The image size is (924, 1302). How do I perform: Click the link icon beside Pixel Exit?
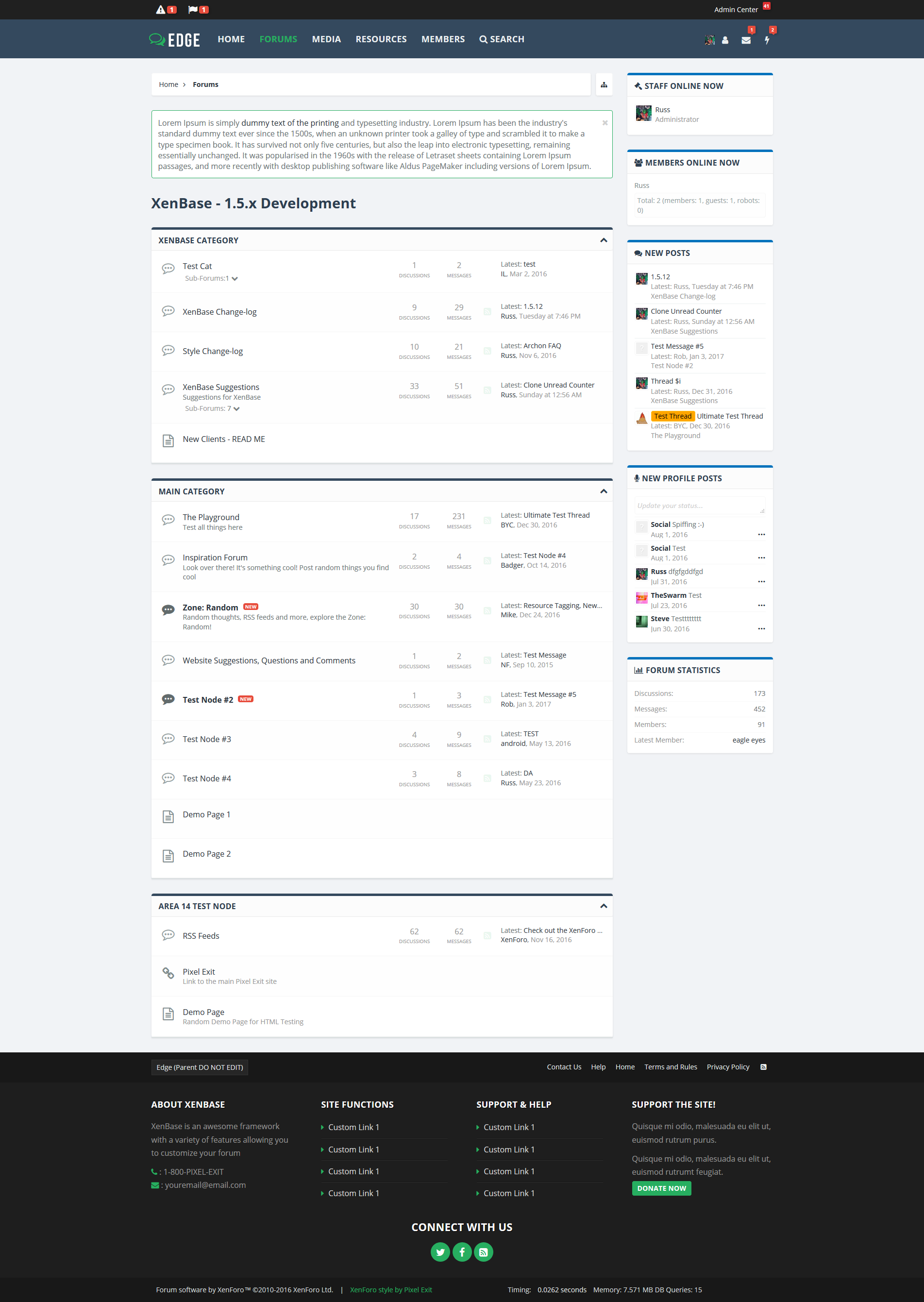click(x=168, y=973)
